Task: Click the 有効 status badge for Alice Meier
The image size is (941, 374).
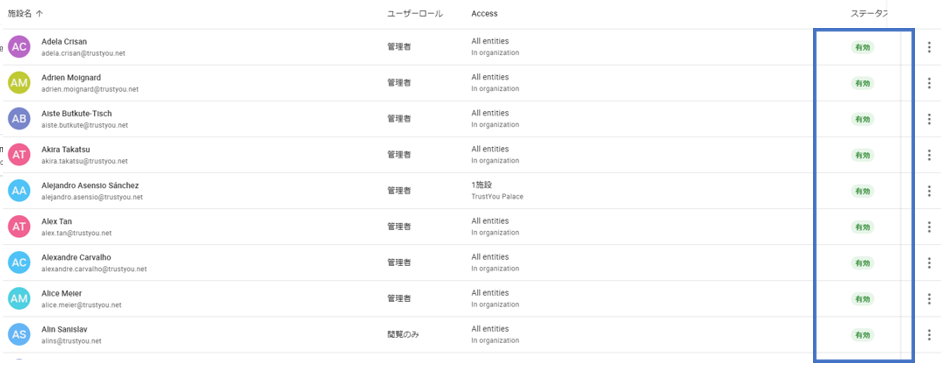Action: pyautogui.click(x=862, y=299)
